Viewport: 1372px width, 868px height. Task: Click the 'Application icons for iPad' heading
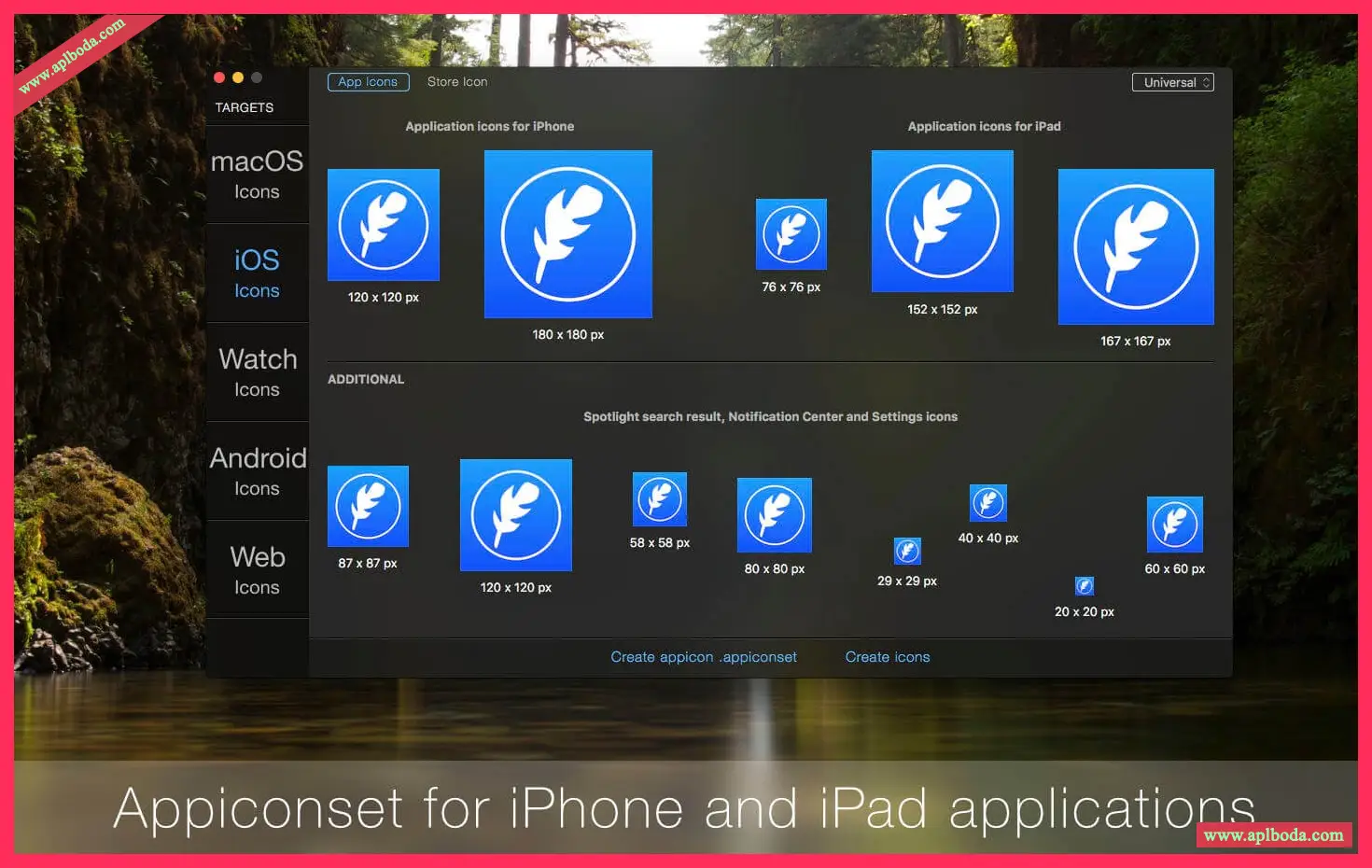click(985, 126)
